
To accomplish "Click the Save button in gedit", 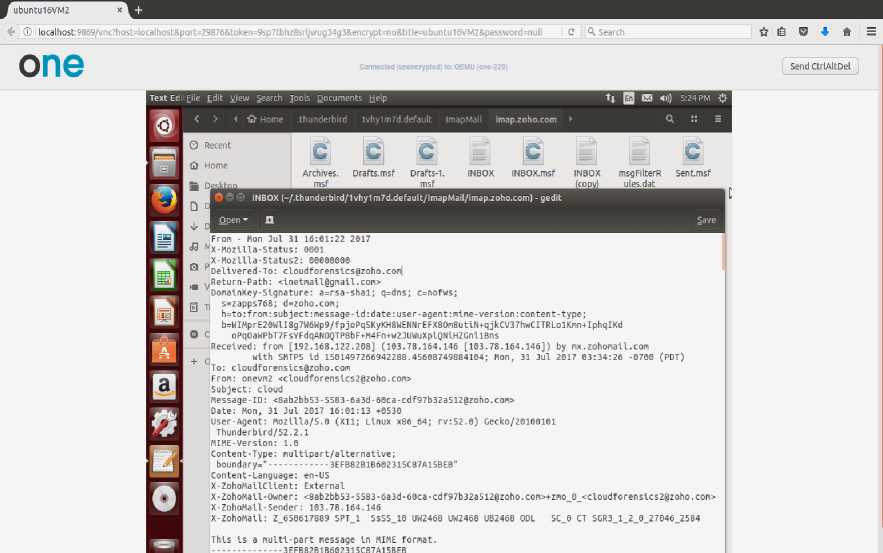I will (x=706, y=220).
